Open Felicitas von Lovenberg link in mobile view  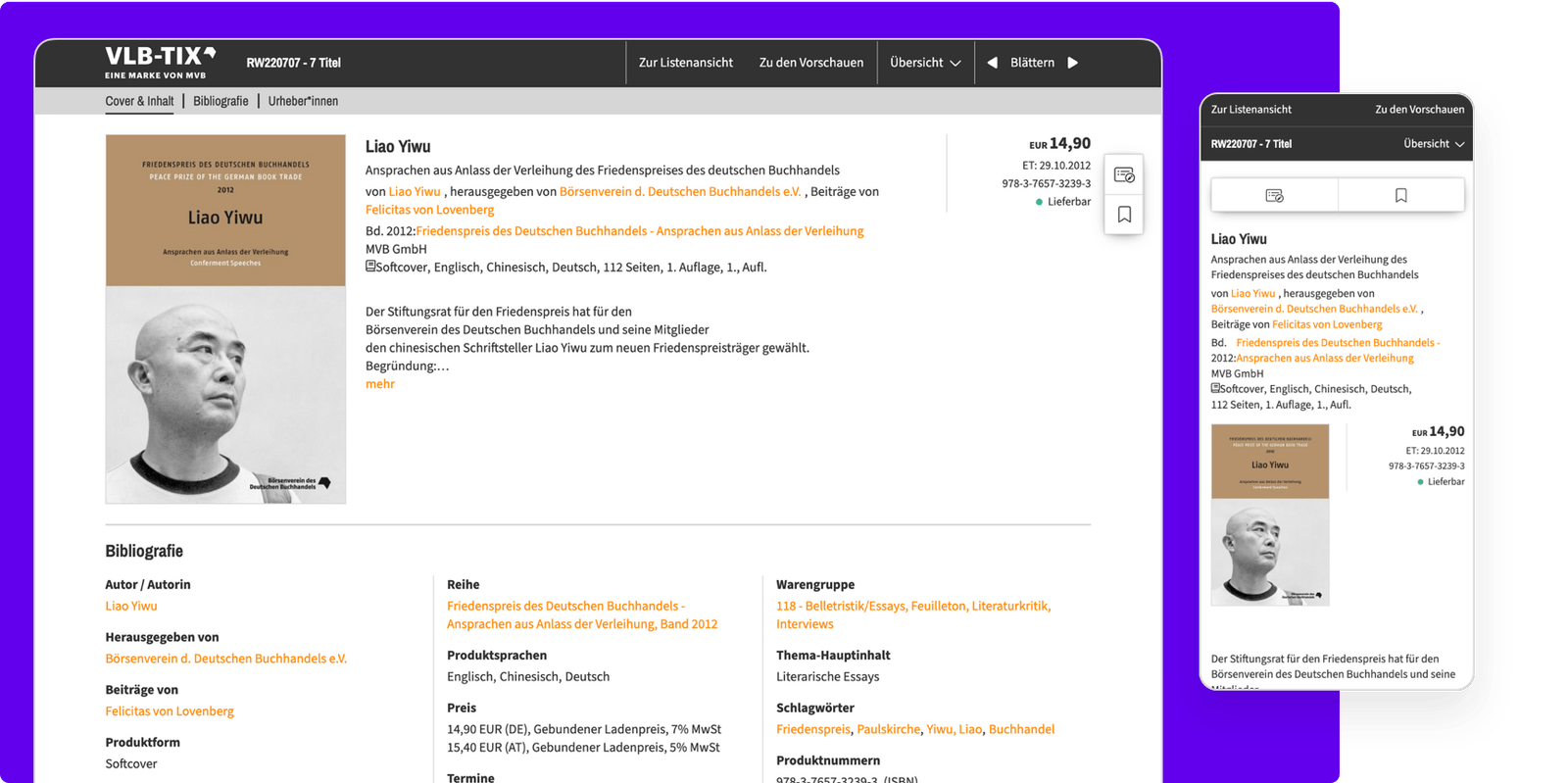1327,324
